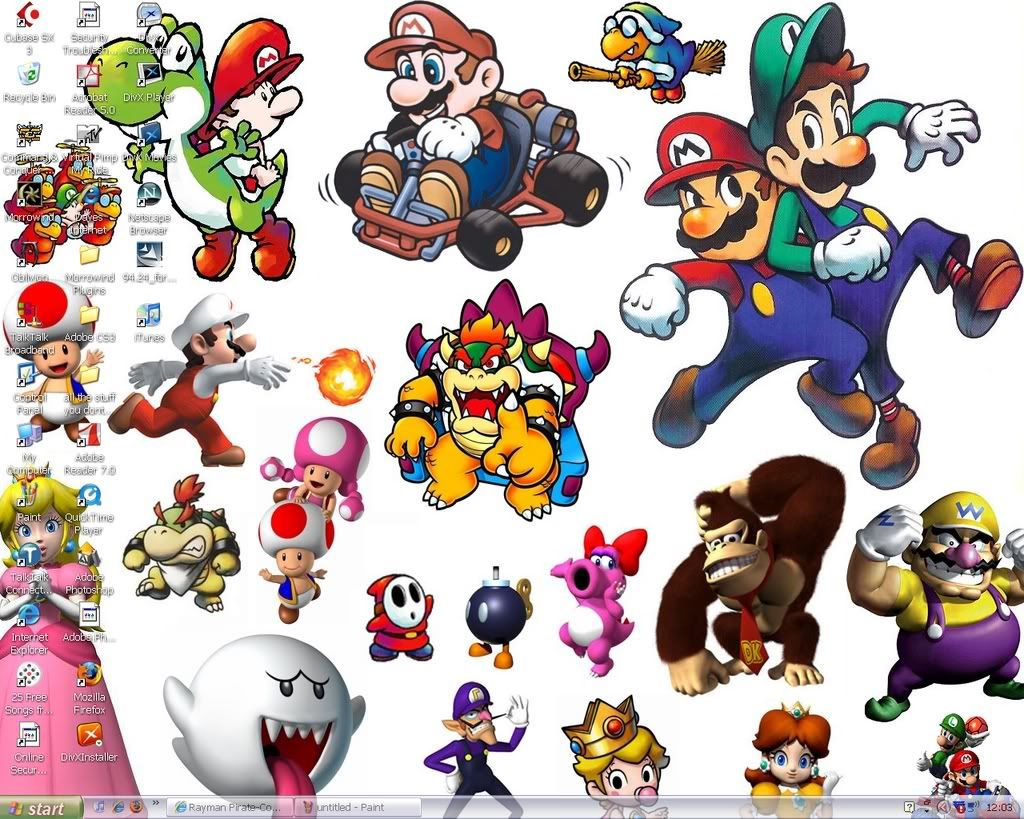Screen dimensions: 1024x819
Task: Click the Internet Explorer quick launch icon
Action: (x=118, y=807)
